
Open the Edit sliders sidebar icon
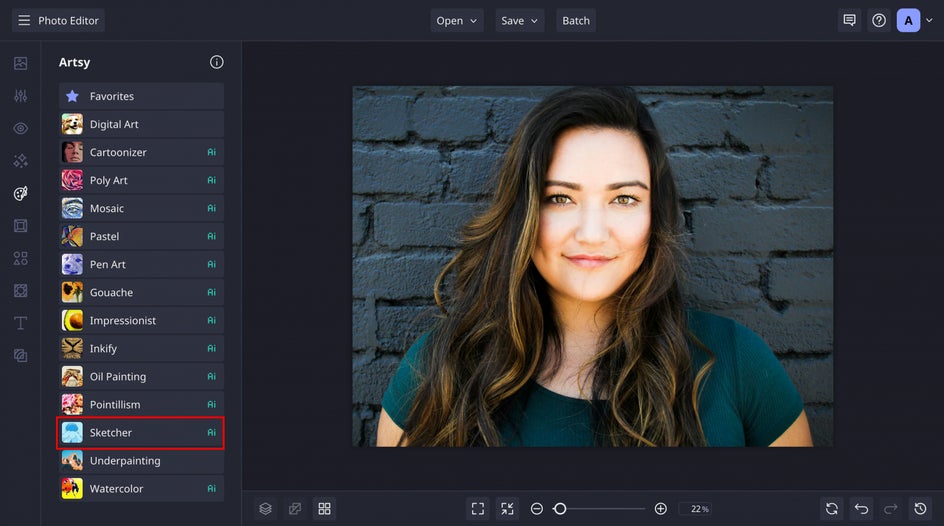(20, 96)
